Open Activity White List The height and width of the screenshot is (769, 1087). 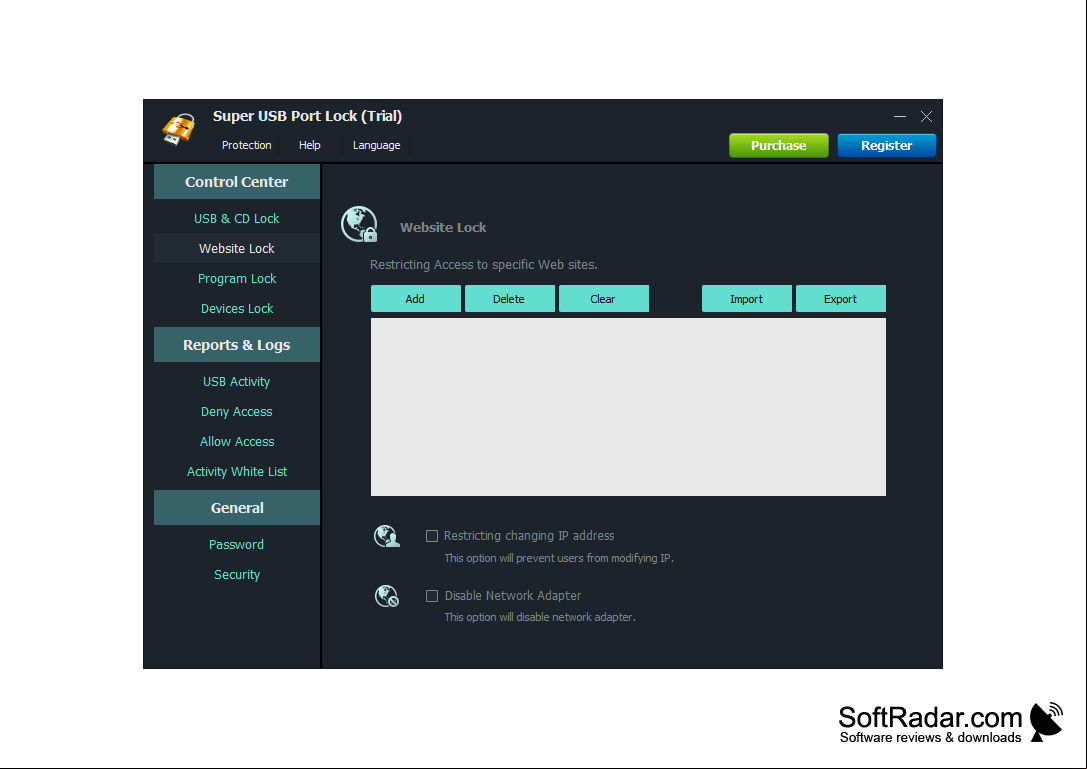236,472
